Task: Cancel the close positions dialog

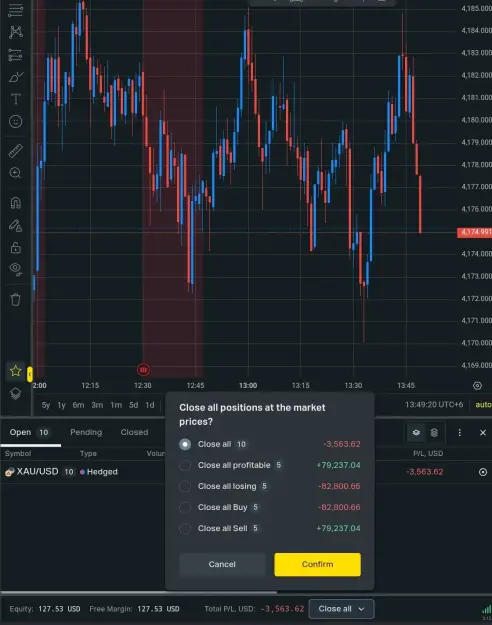Action: 222,564
